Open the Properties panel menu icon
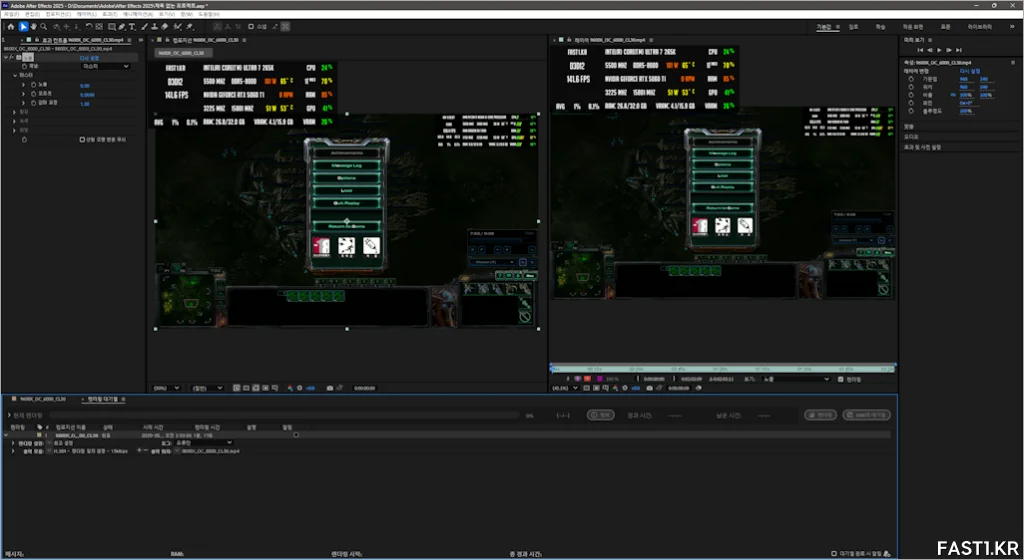 1013,63
